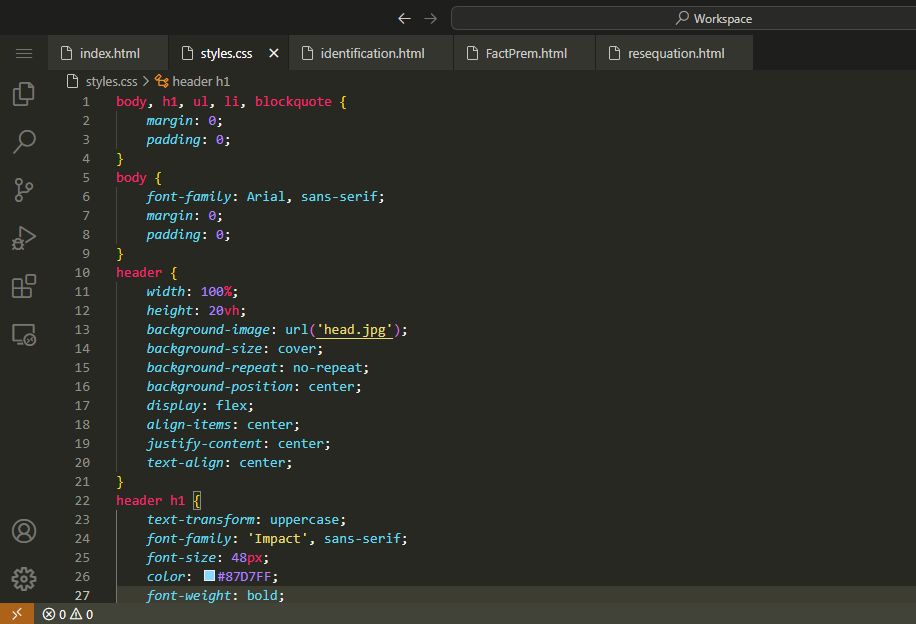Click the remote window indicator in status bar

(x=17, y=614)
